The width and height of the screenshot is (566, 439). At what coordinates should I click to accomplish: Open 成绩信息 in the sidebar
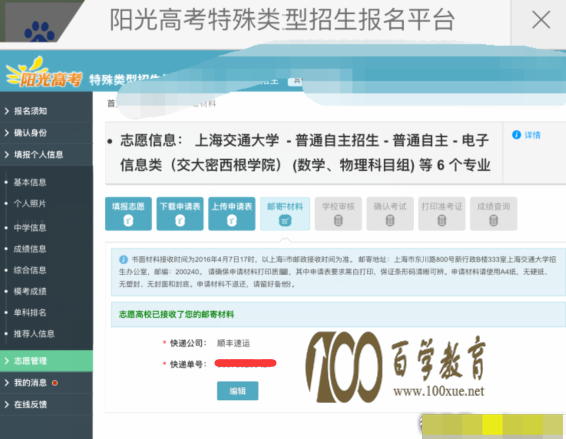(30, 249)
